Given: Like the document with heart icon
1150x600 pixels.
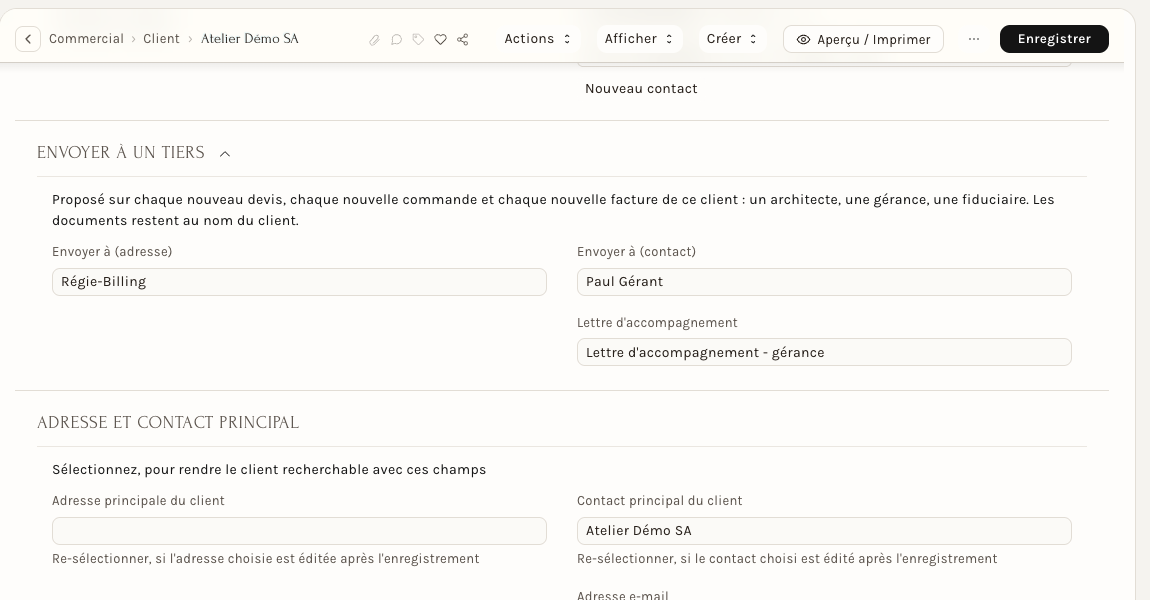Looking at the screenshot, I should coord(440,40).
